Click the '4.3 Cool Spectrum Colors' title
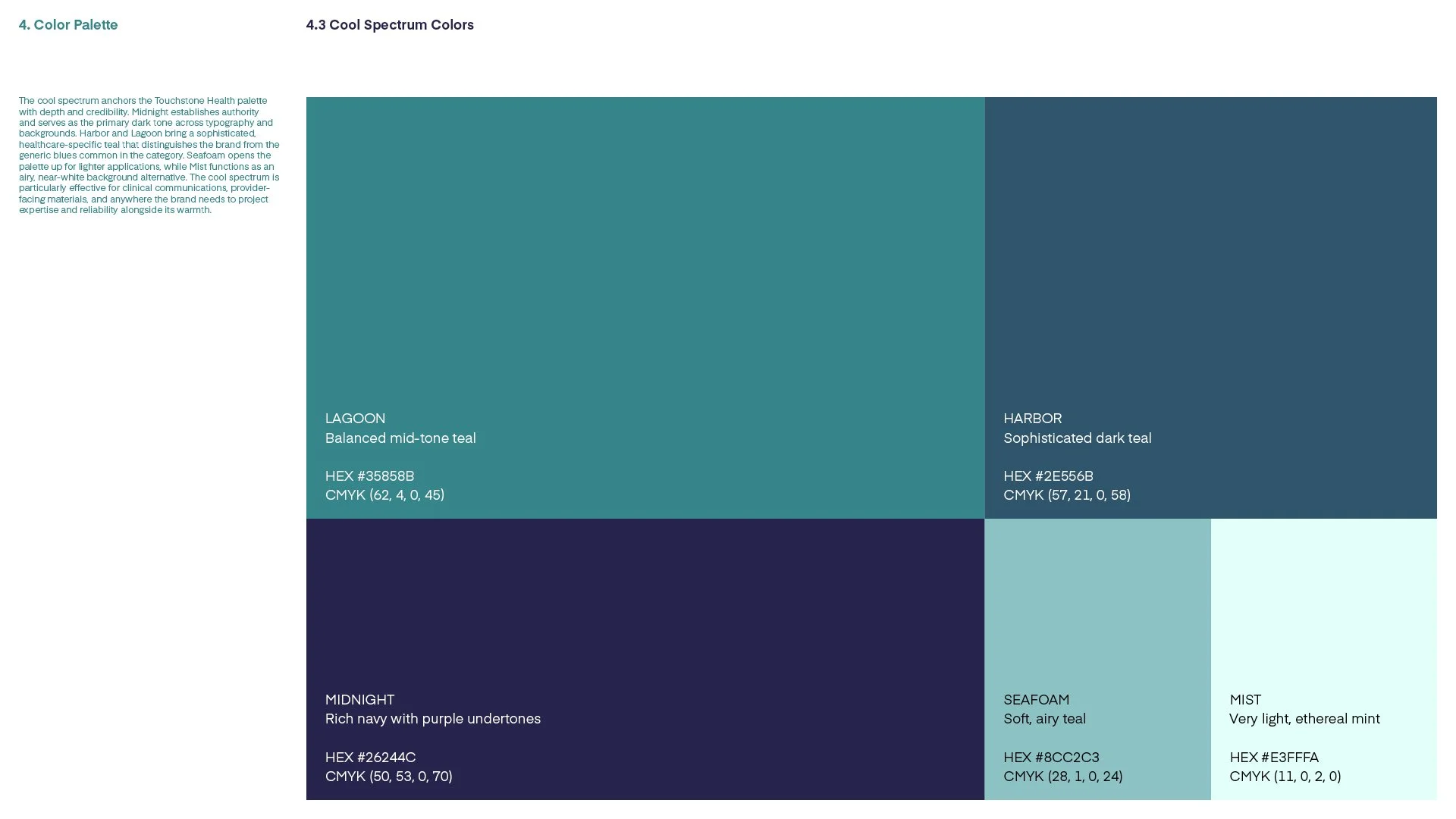Image resolution: width=1456 pixels, height=819 pixels. click(390, 25)
